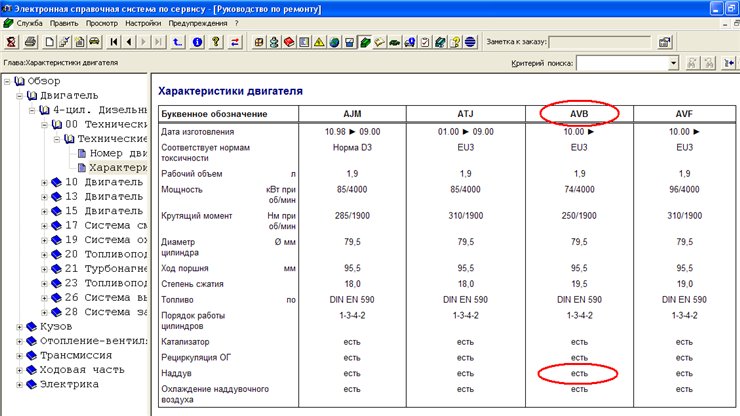Jump to first page with skip-back arrow

(114, 42)
